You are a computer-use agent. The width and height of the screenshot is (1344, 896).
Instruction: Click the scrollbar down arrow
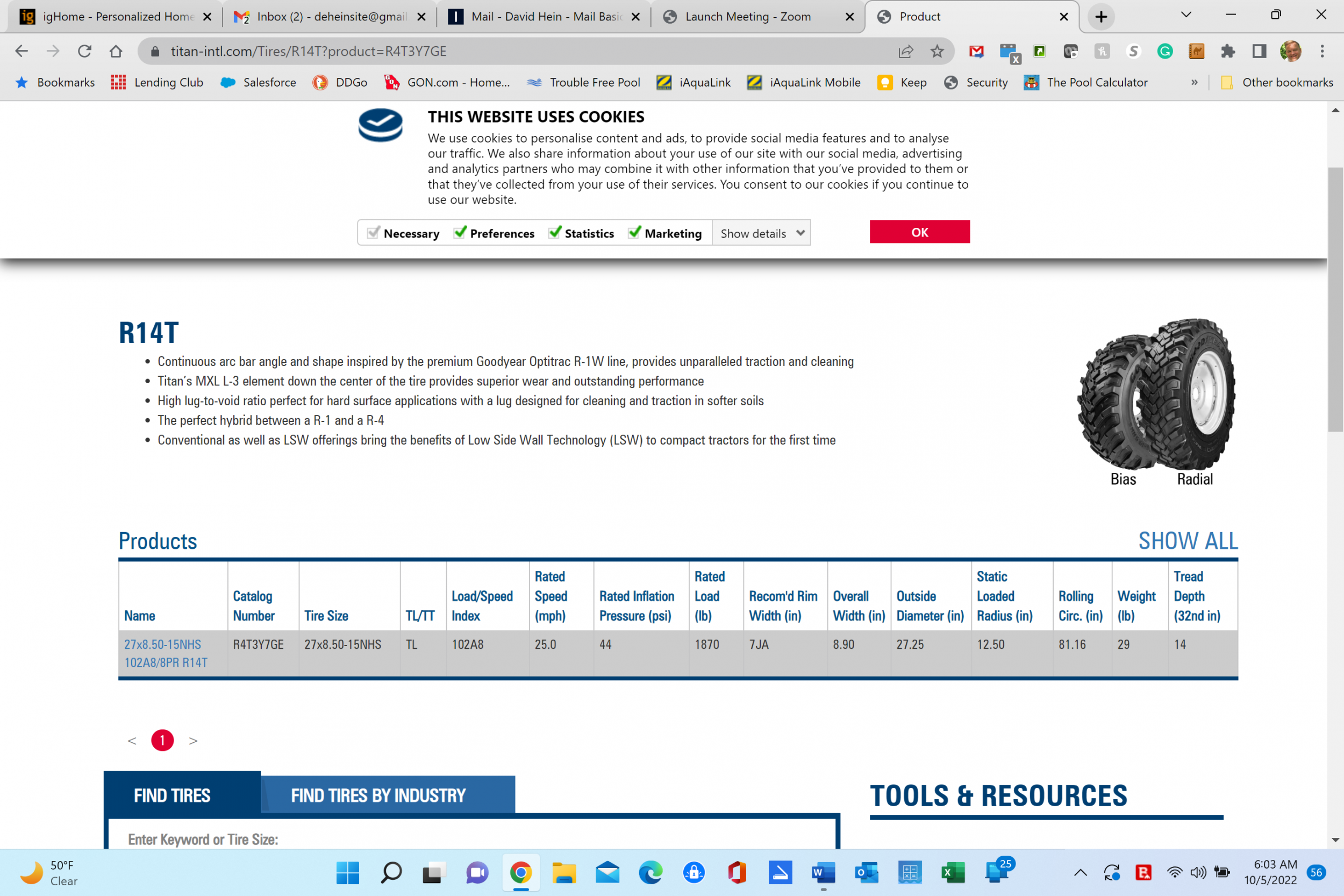[1335, 840]
